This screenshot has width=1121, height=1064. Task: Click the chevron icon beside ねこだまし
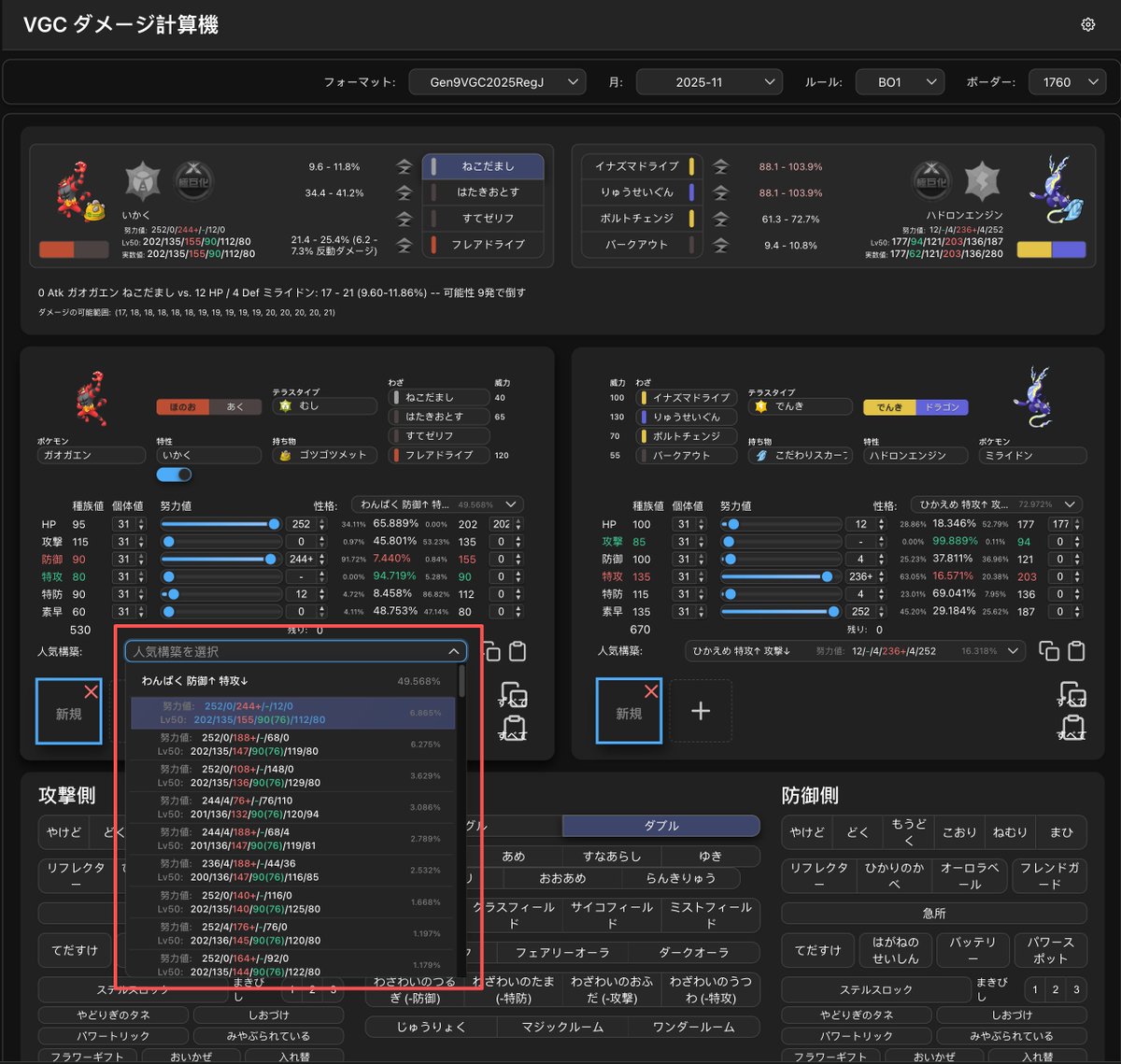(x=404, y=166)
